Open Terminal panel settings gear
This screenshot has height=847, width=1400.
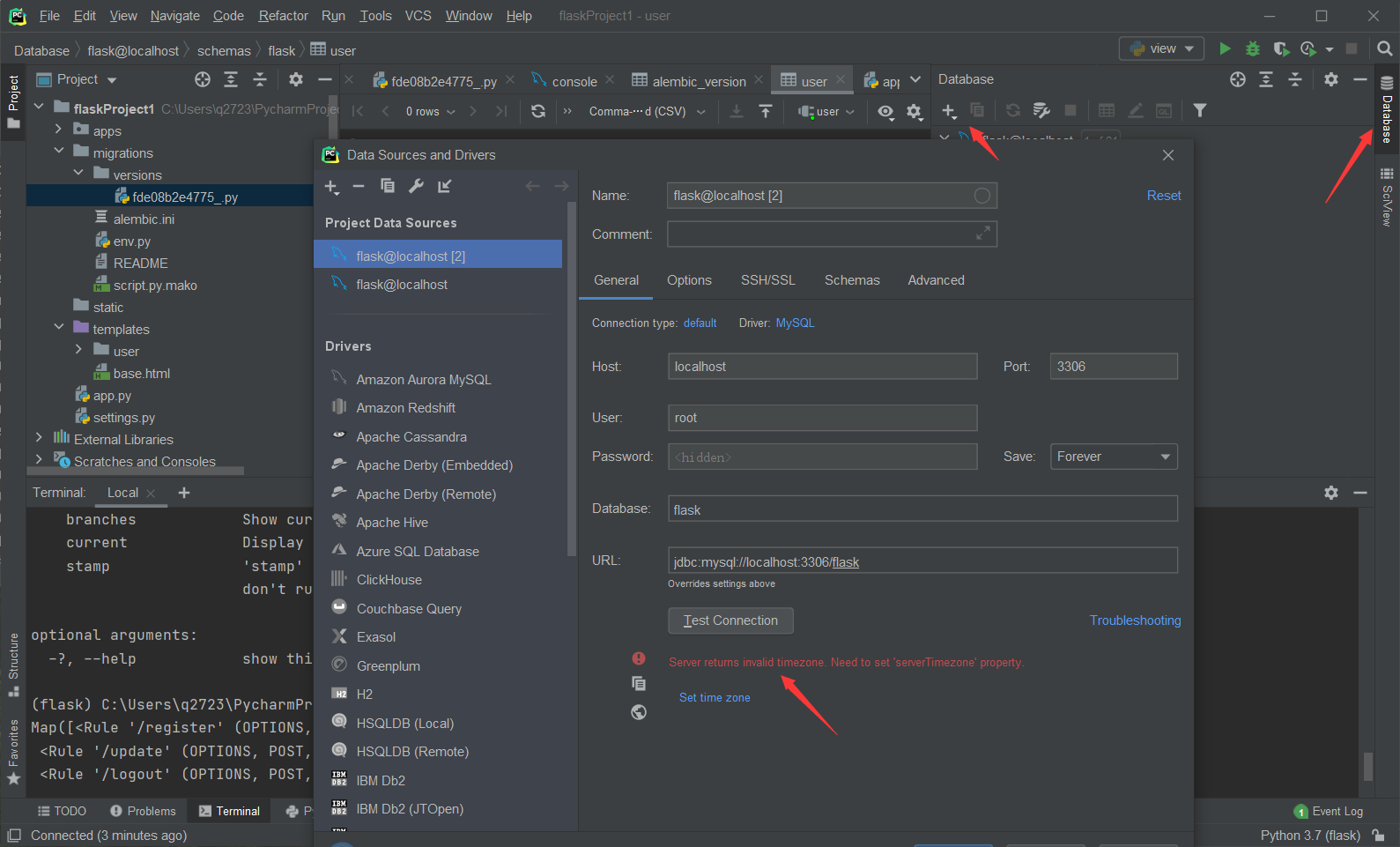click(x=1330, y=493)
